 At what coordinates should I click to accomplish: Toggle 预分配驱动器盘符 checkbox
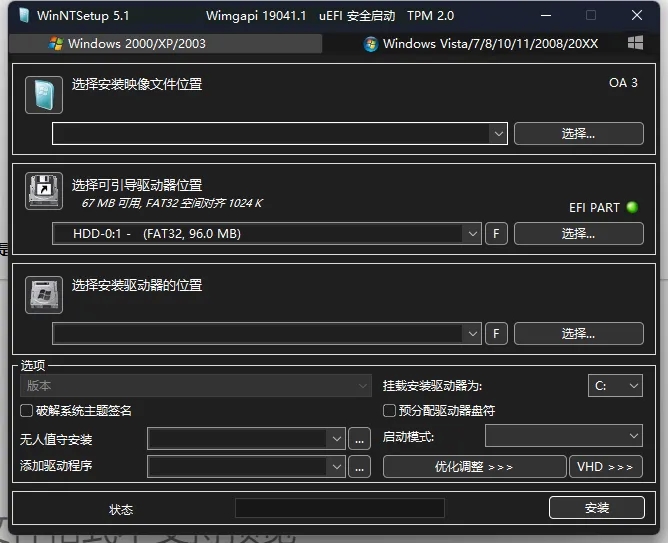tap(389, 411)
